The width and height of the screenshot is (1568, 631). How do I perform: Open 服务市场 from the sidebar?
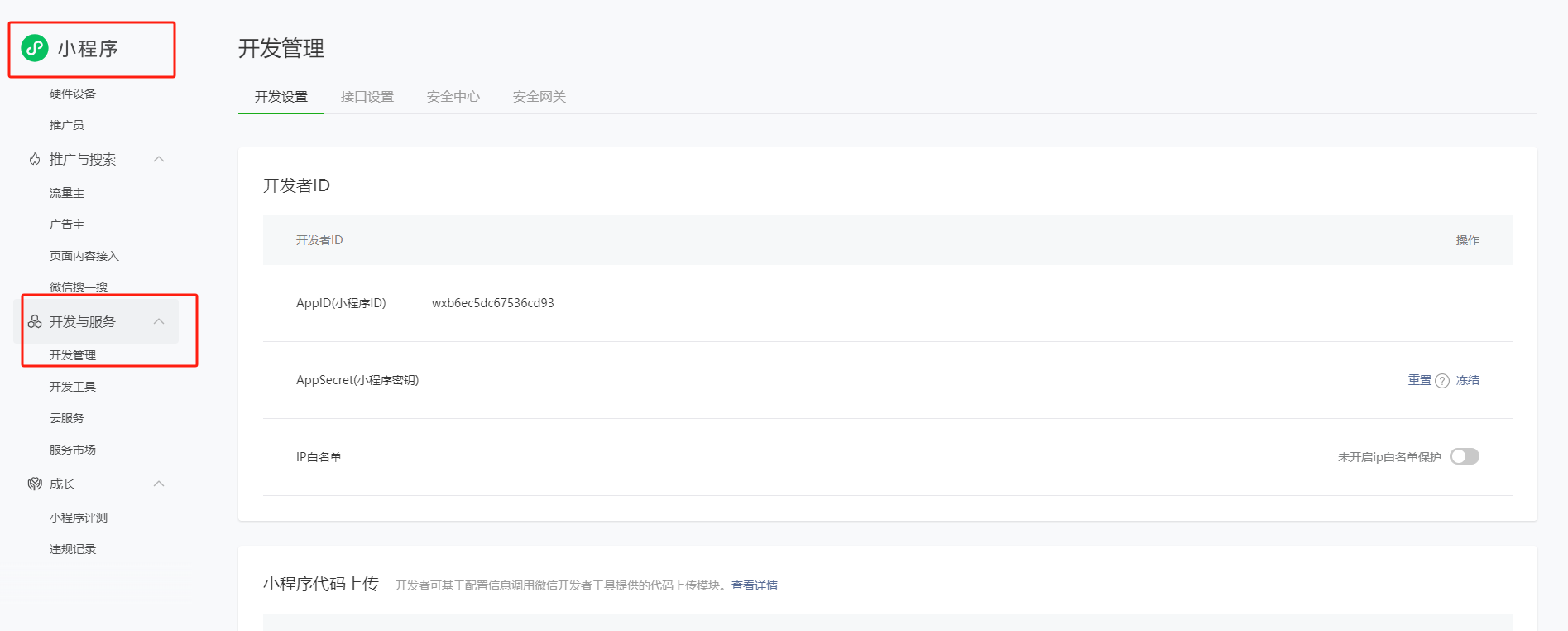point(73,450)
